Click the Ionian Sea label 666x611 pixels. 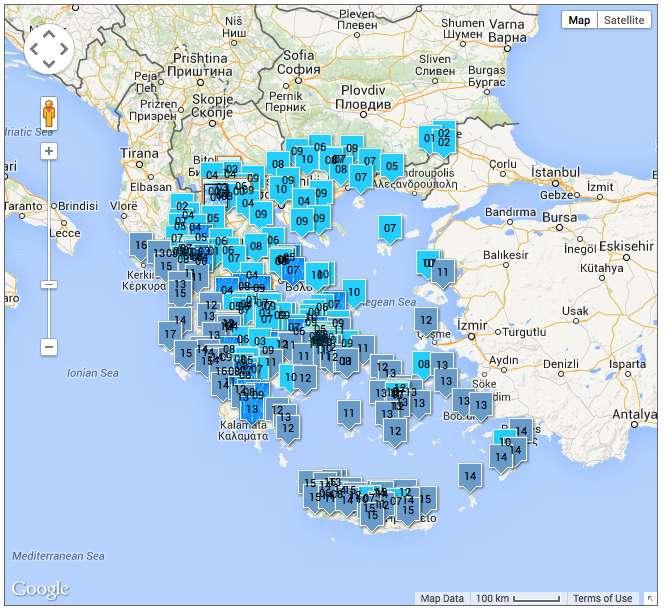tap(93, 373)
